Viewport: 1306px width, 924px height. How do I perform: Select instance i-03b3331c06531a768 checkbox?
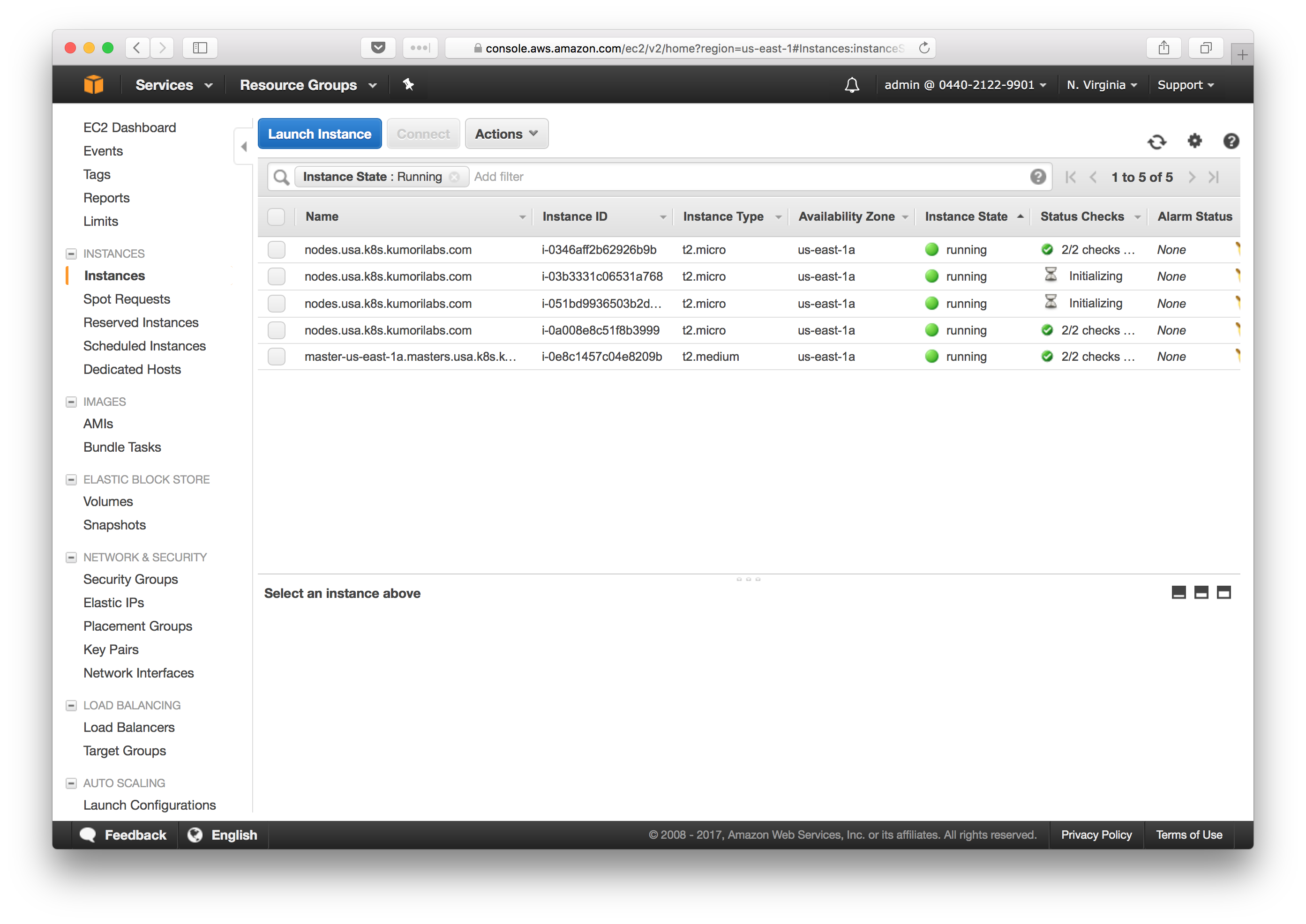click(276, 276)
